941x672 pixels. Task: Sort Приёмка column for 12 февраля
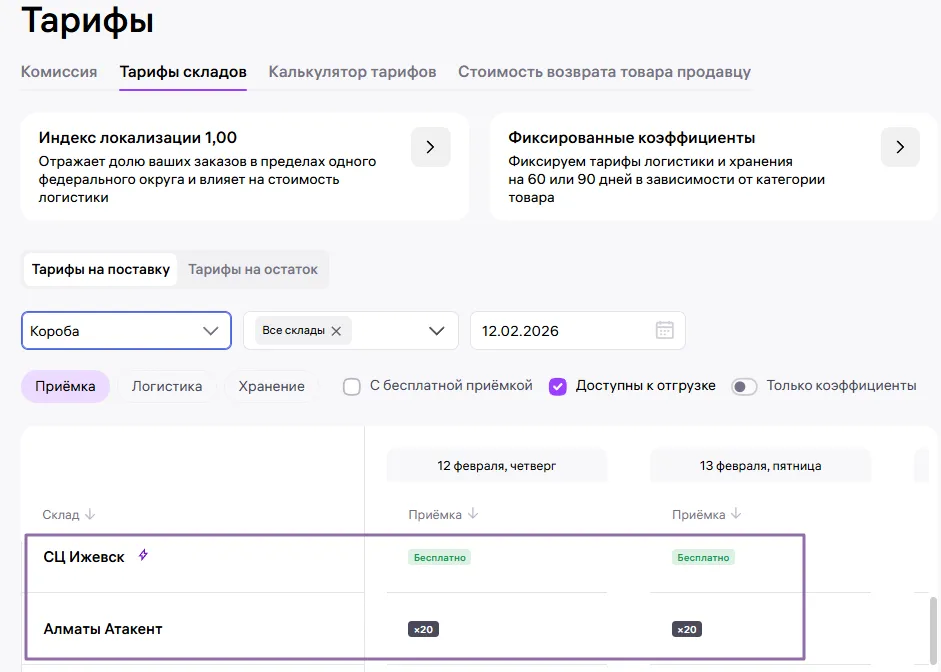click(473, 514)
